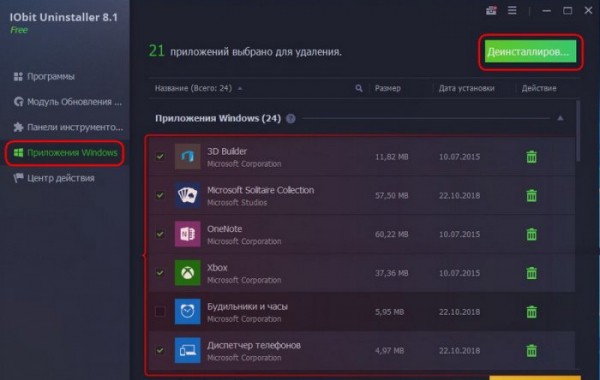Select Приложения Windows in the sidebar
The image size is (600, 380).
[x=65, y=153]
